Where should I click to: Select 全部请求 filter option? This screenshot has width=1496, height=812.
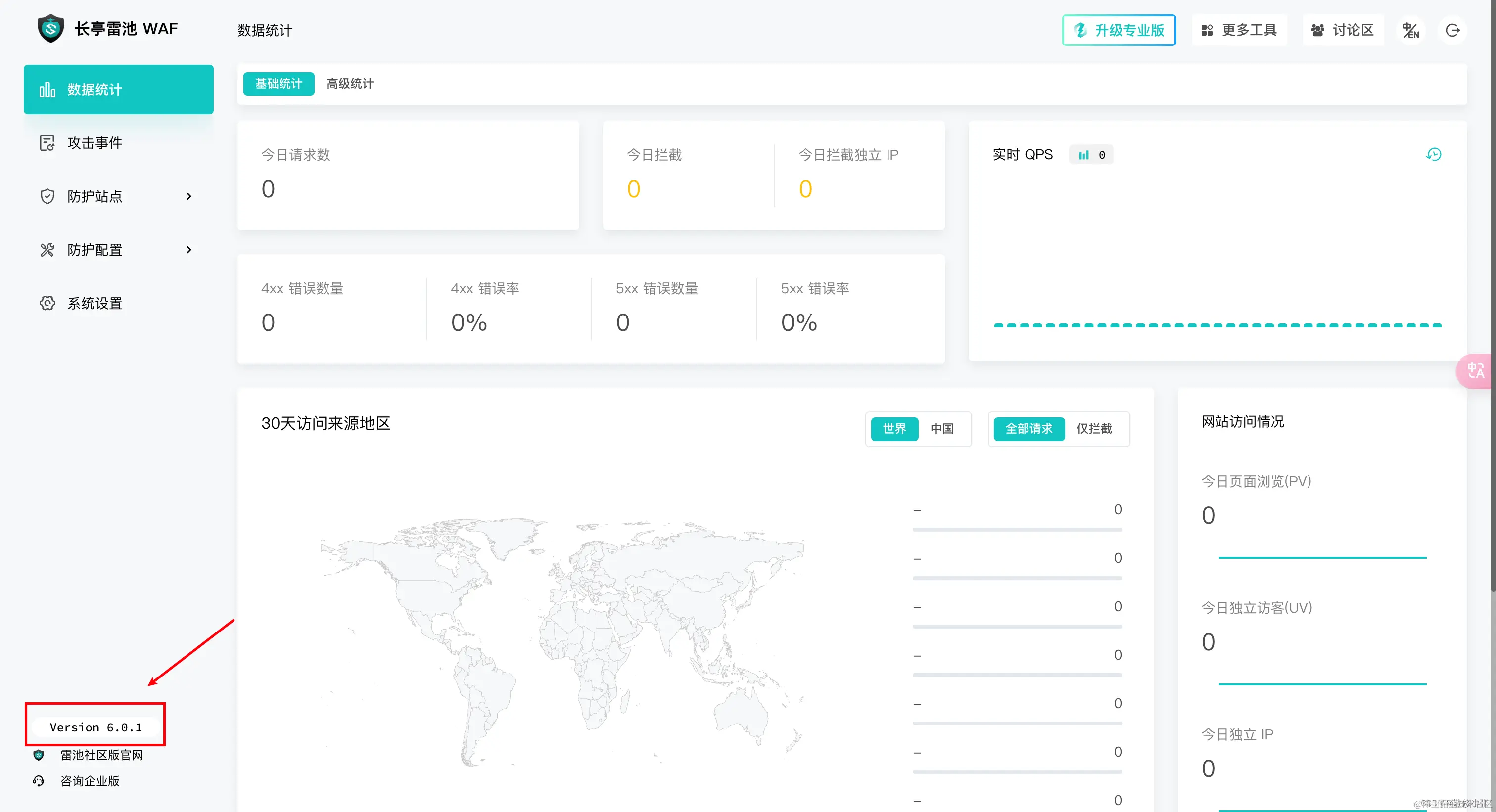point(1028,428)
